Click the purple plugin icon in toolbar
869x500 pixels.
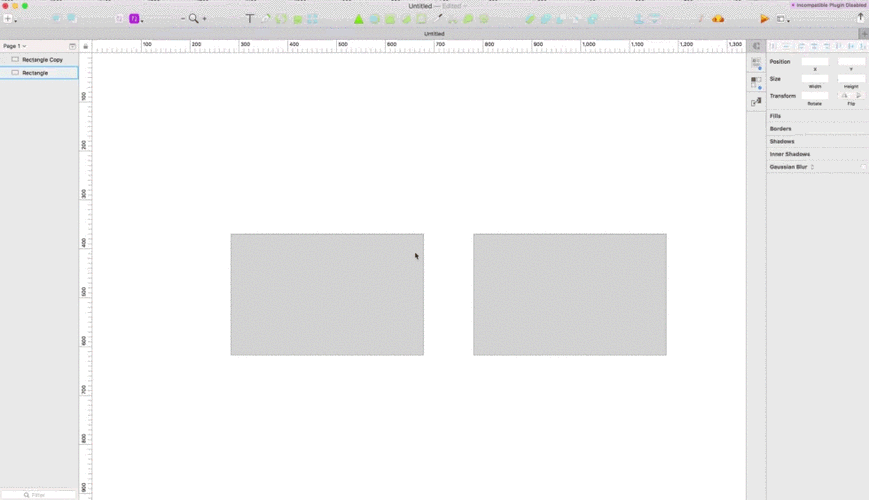click(x=134, y=19)
